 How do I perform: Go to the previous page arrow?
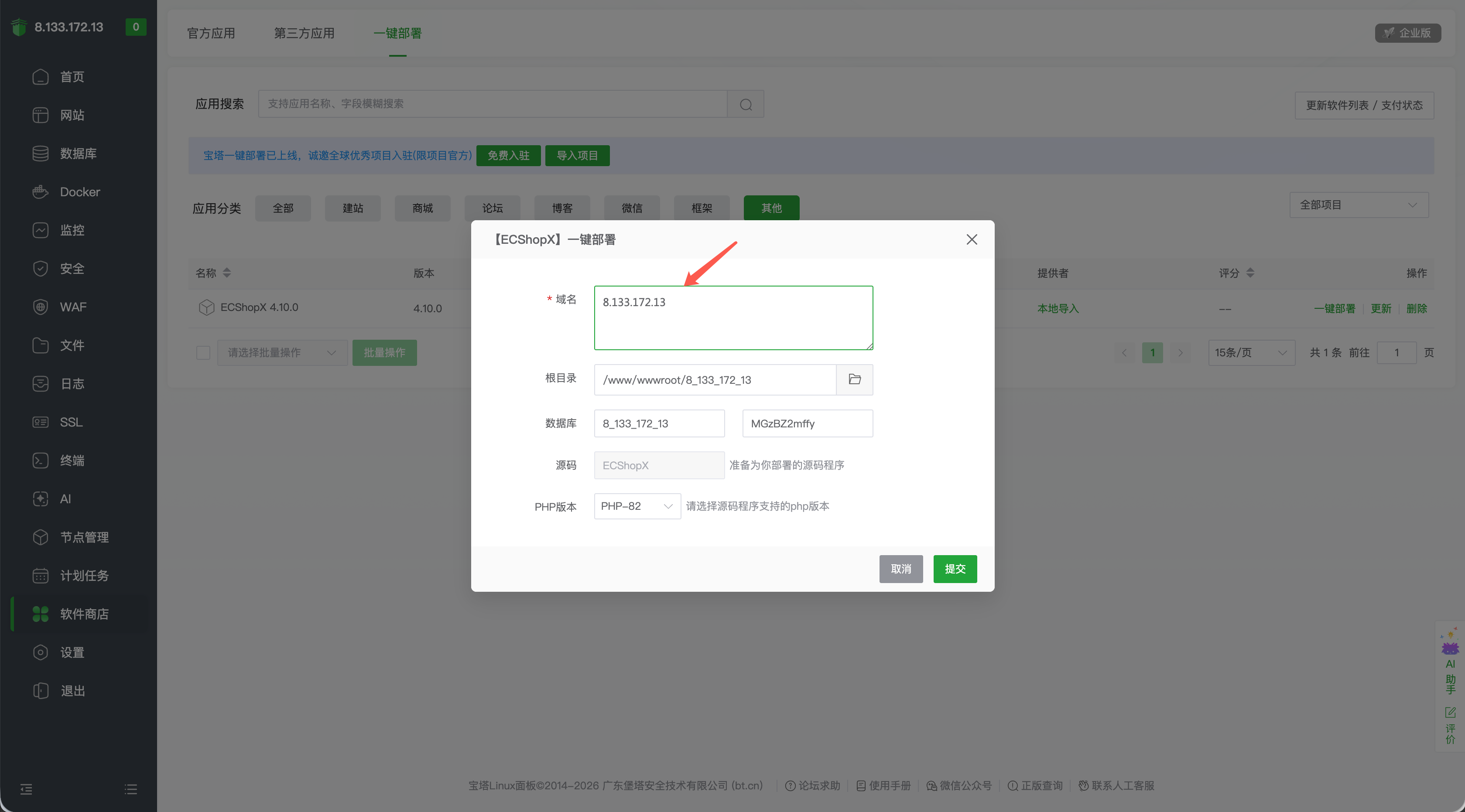[x=1124, y=352]
